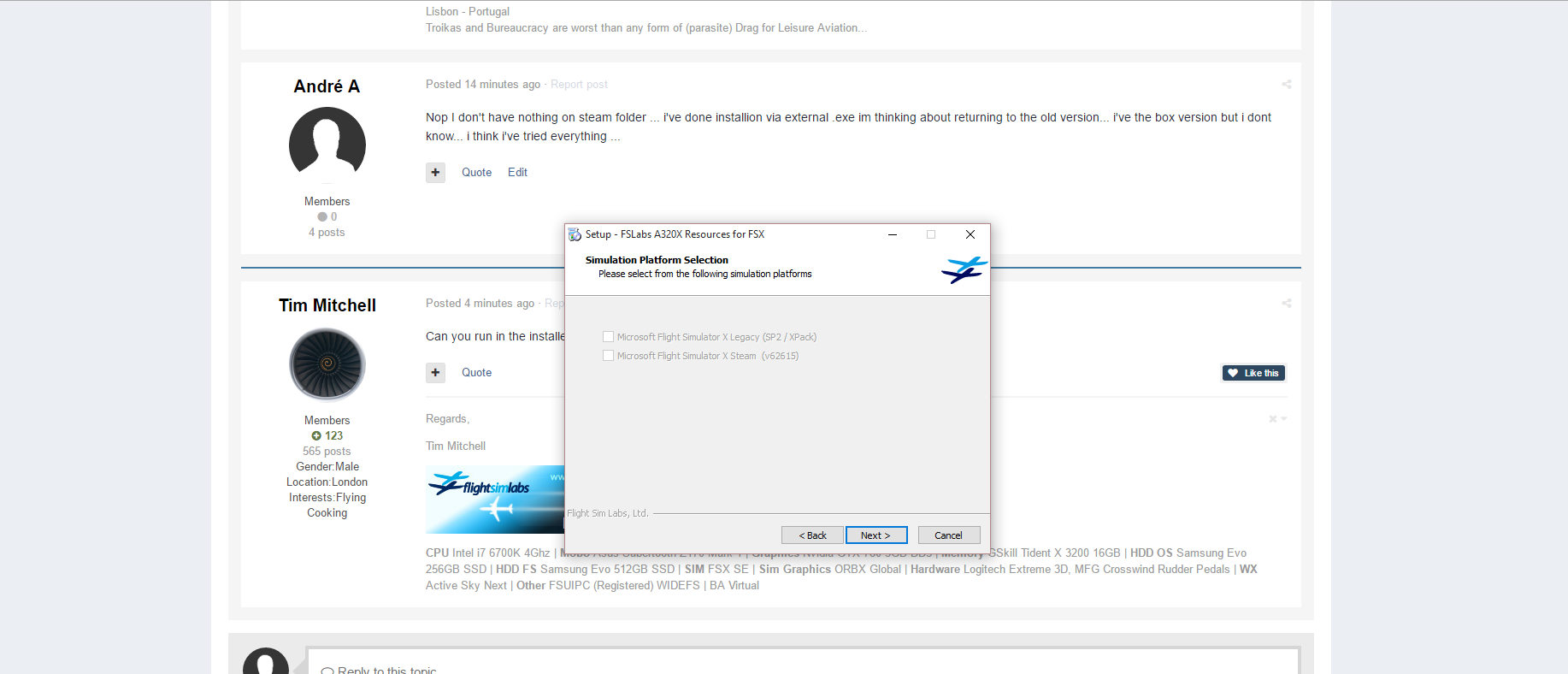Viewport: 1568px width, 674px height.
Task: Click the '4 posts' count under André A
Action: (x=327, y=233)
